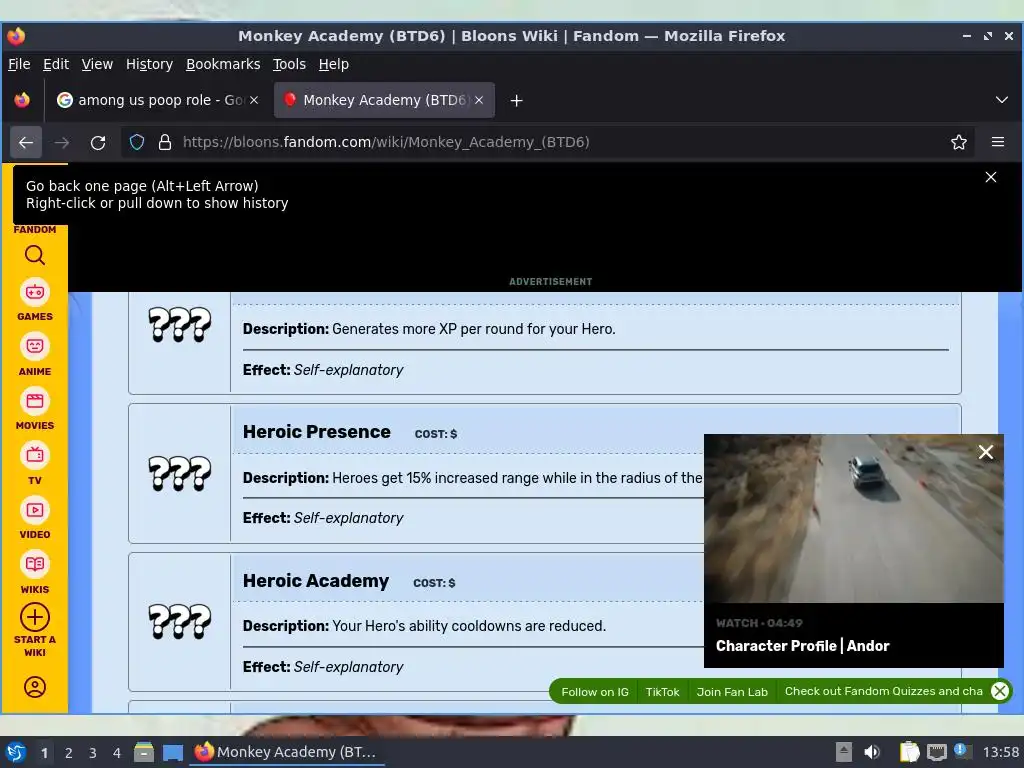Open the volume speaker tray icon
The width and height of the screenshot is (1024, 768).
tap(871, 752)
